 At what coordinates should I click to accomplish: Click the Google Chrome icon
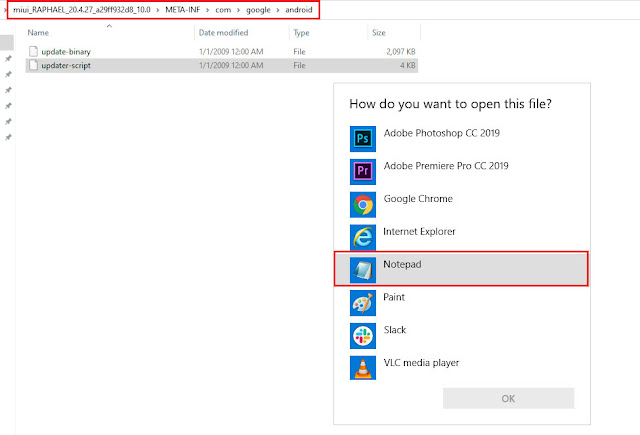pos(362,204)
